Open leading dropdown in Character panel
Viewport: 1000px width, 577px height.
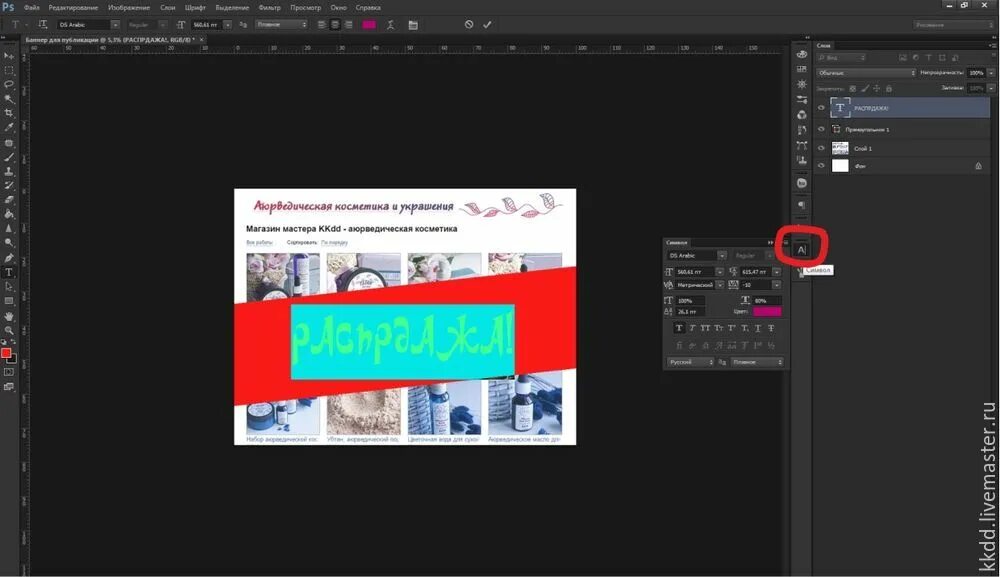[777, 272]
